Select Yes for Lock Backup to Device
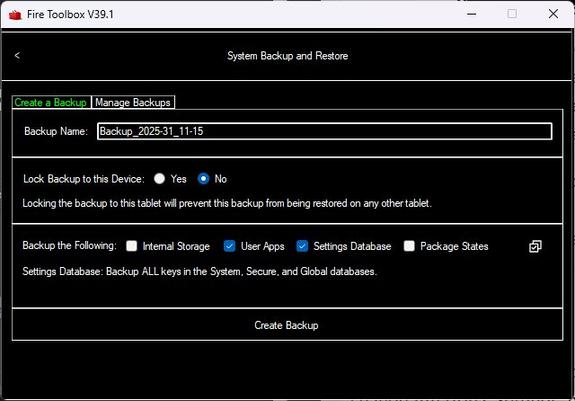 click(160, 179)
